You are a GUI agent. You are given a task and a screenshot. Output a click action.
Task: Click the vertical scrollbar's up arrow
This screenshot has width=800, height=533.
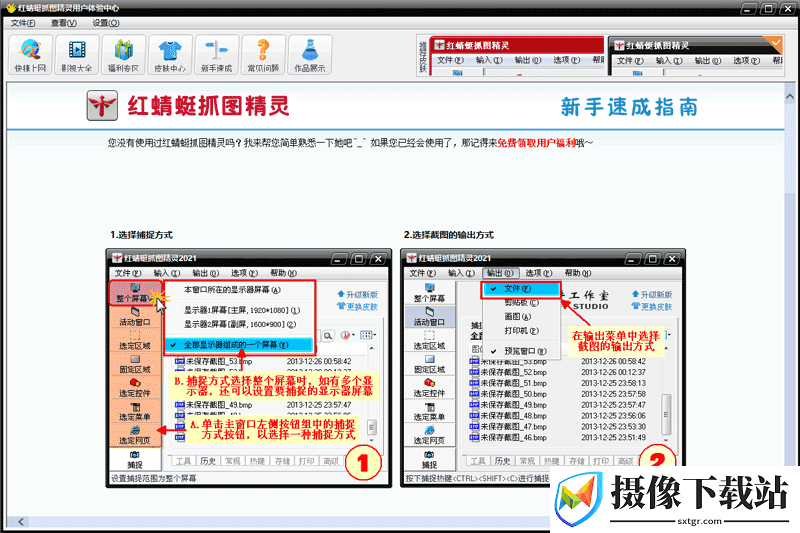tap(790, 96)
